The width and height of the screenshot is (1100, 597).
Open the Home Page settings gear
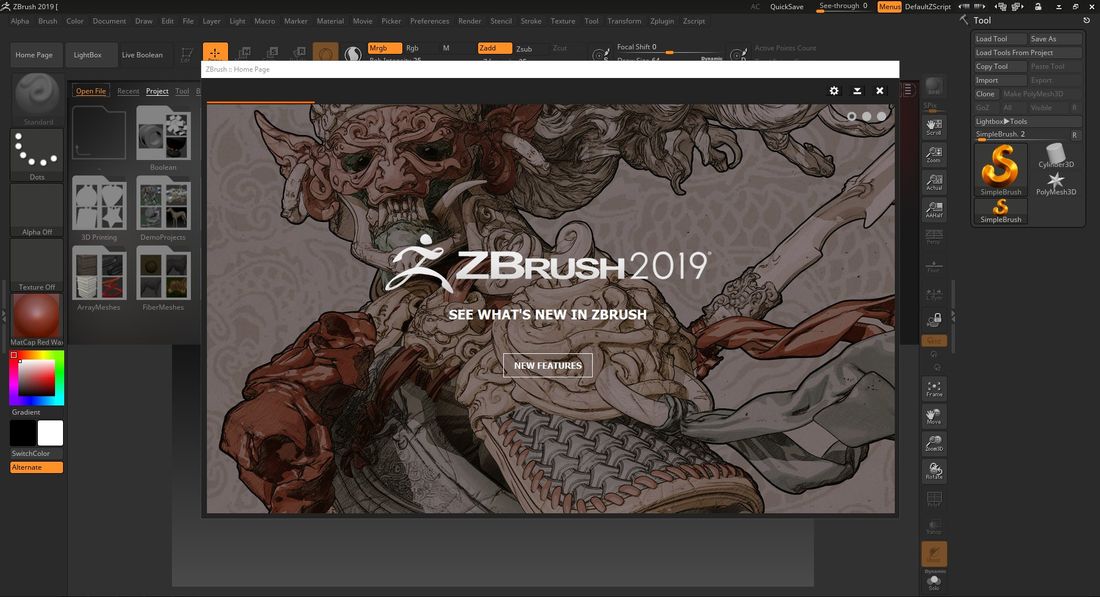(x=834, y=90)
